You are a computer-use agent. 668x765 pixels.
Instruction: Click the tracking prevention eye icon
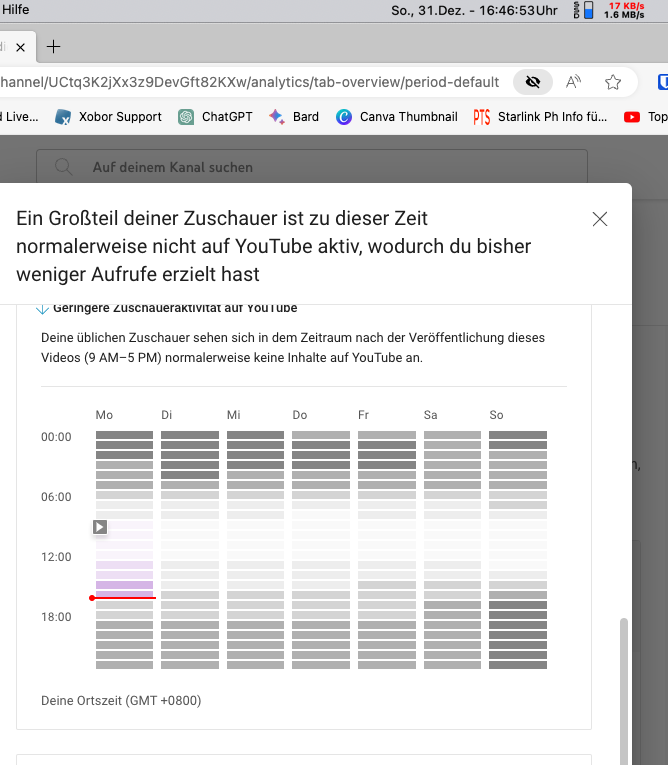533,82
